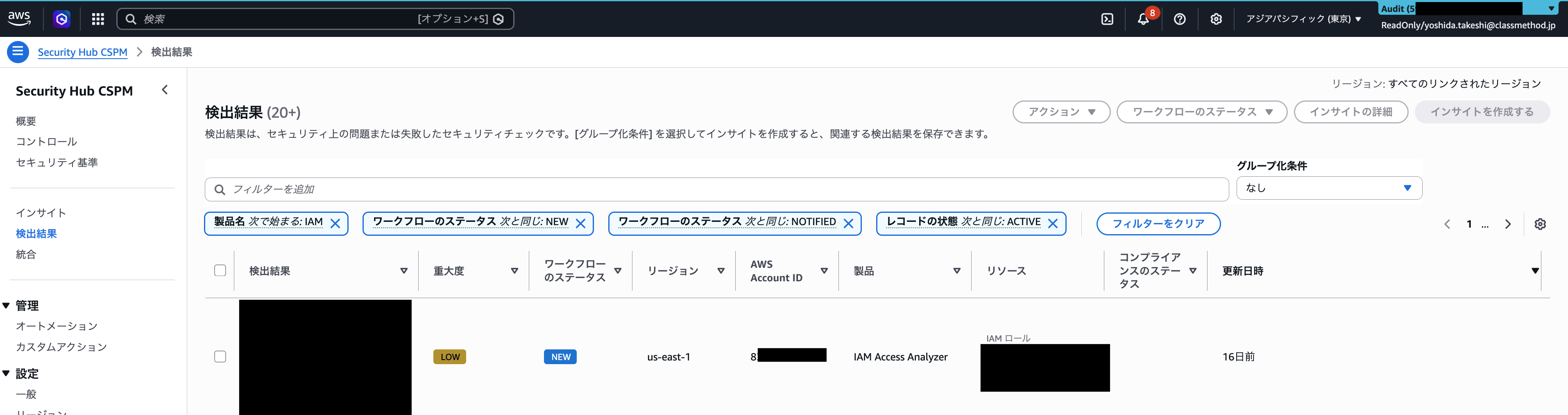1568x415 pixels.
Task: Sort by the 更新日時 column arrow
Action: click(x=1535, y=271)
